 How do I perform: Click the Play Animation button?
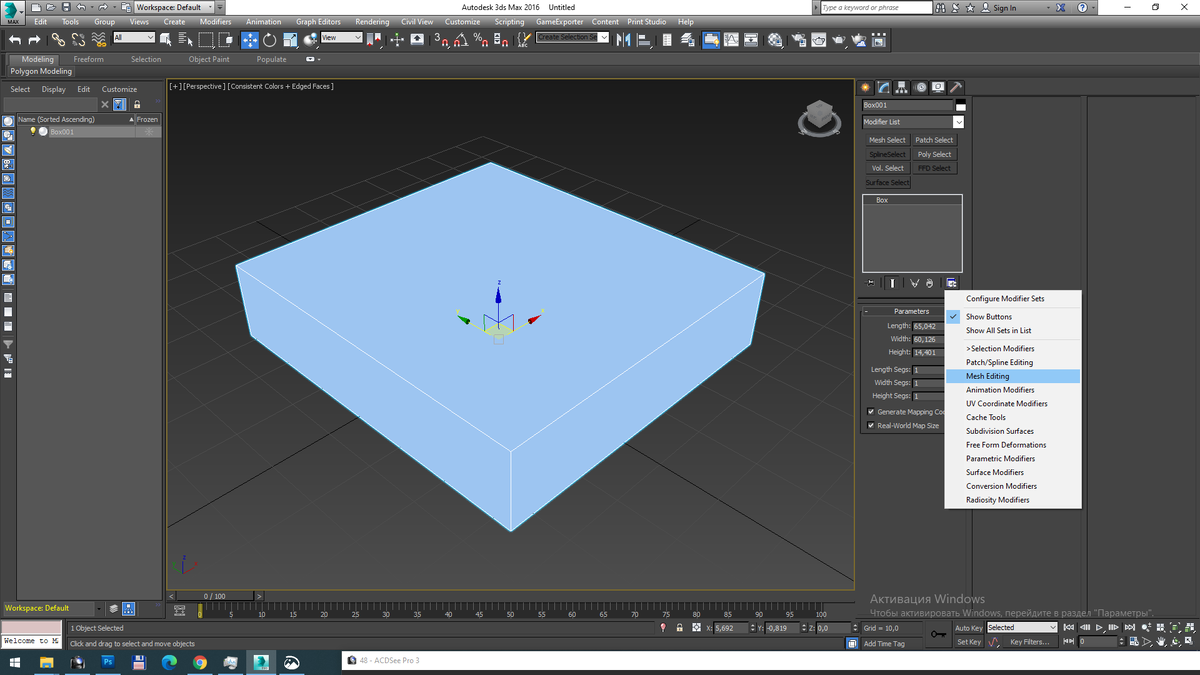tap(1100, 627)
